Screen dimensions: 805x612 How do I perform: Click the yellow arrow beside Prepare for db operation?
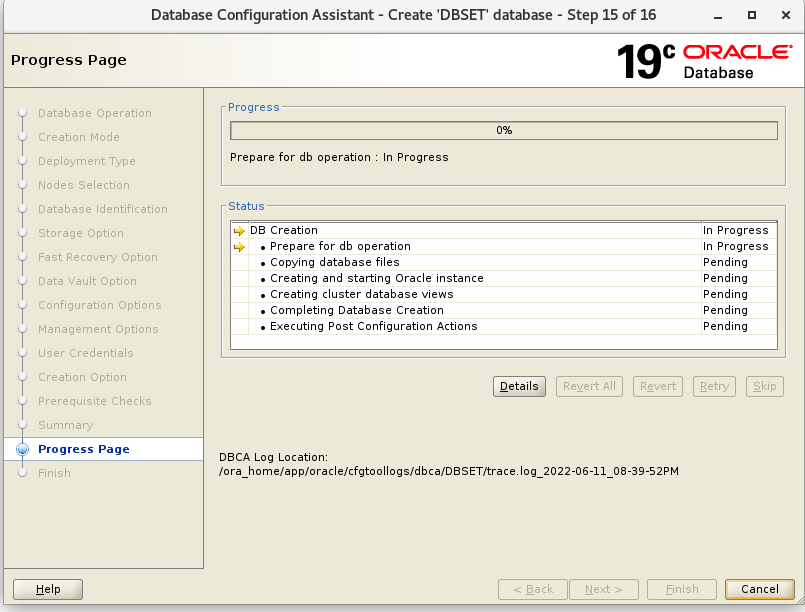click(239, 247)
